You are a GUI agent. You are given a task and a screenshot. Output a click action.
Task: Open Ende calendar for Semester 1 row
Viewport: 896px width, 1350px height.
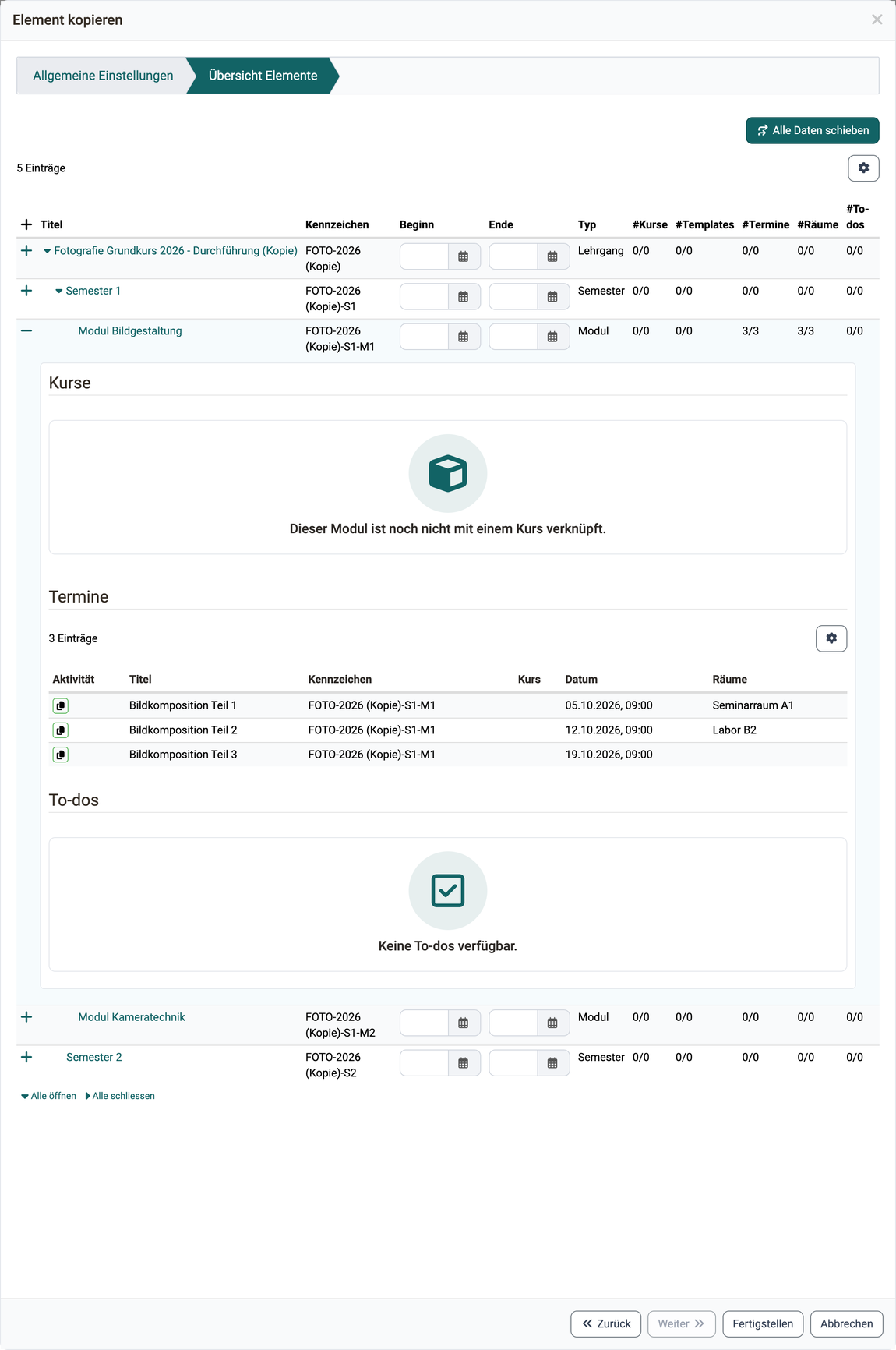pyautogui.click(x=552, y=297)
